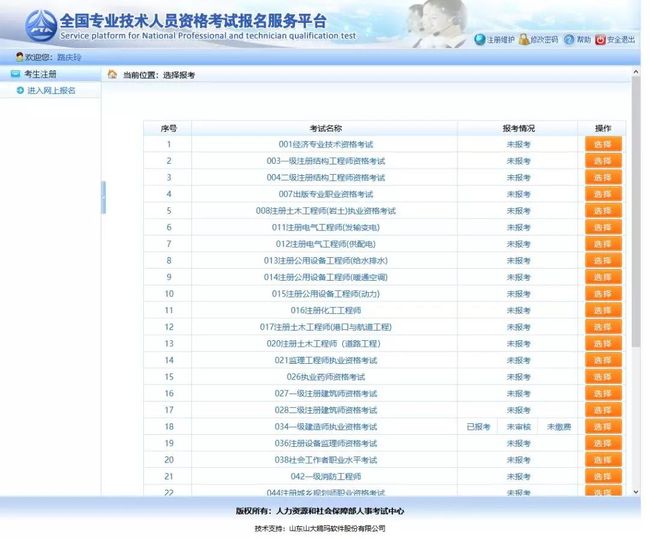Click the scrollbar up arrow
This screenshot has width=650, height=539.
pyautogui.click(x=636, y=72)
